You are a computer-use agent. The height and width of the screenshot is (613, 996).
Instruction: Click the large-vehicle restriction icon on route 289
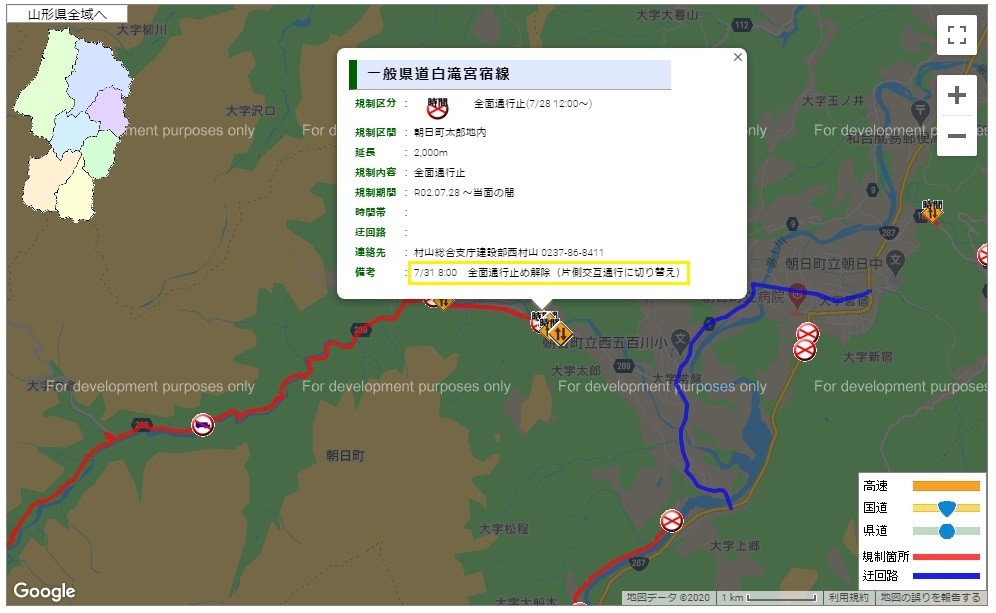[203, 424]
